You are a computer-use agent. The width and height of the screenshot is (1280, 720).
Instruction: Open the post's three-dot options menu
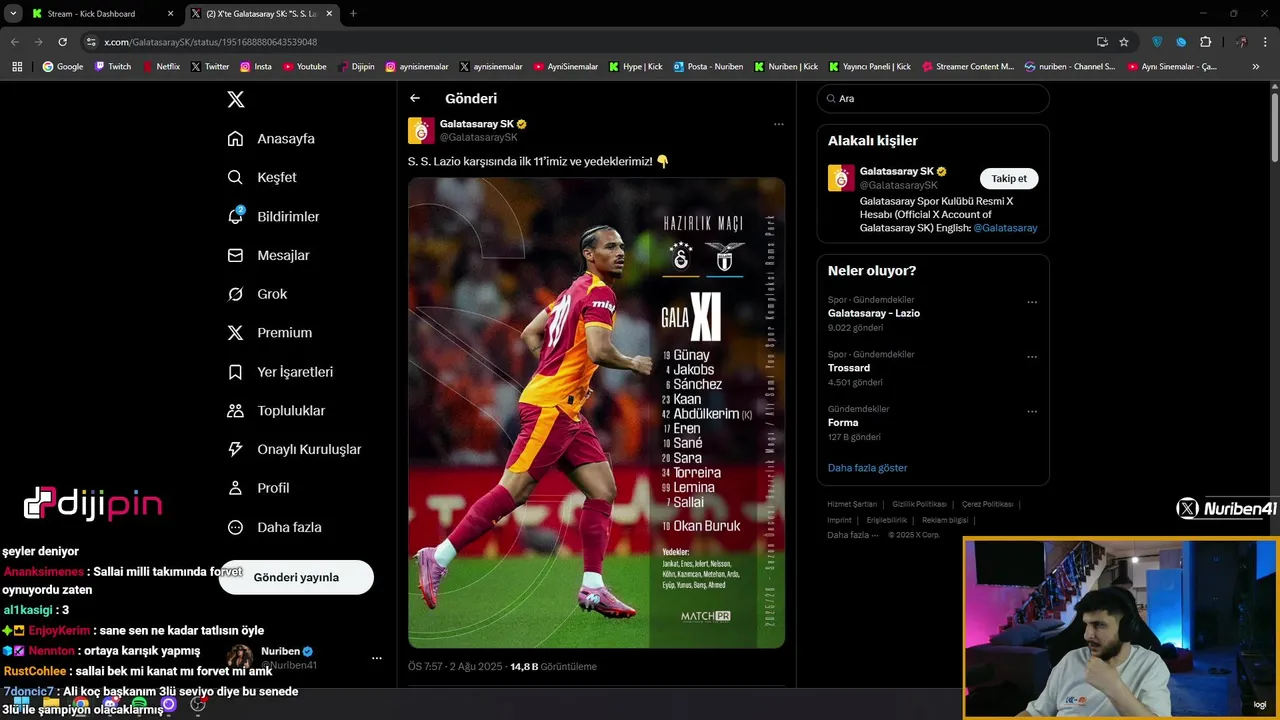coord(778,124)
